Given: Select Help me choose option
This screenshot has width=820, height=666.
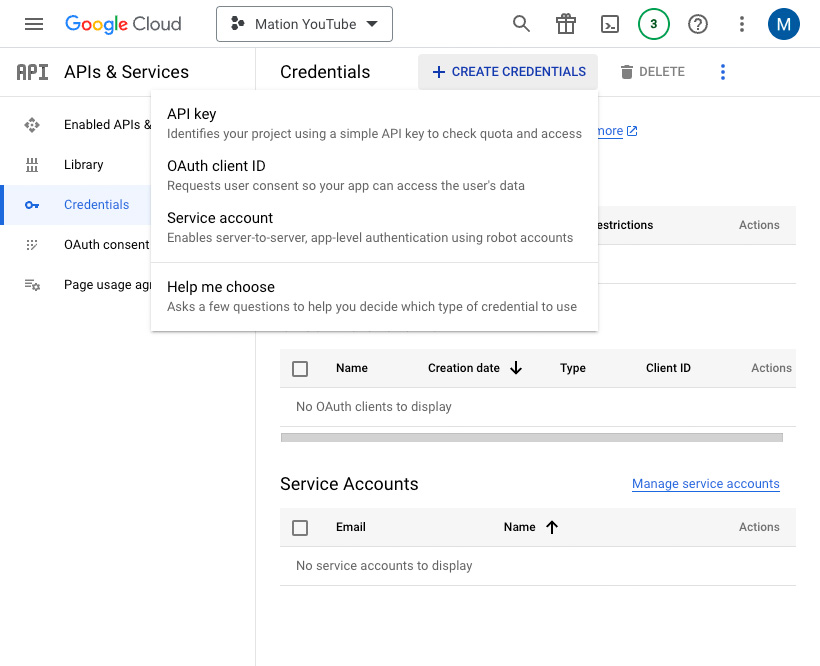Looking at the screenshot, I should (374, 296).
